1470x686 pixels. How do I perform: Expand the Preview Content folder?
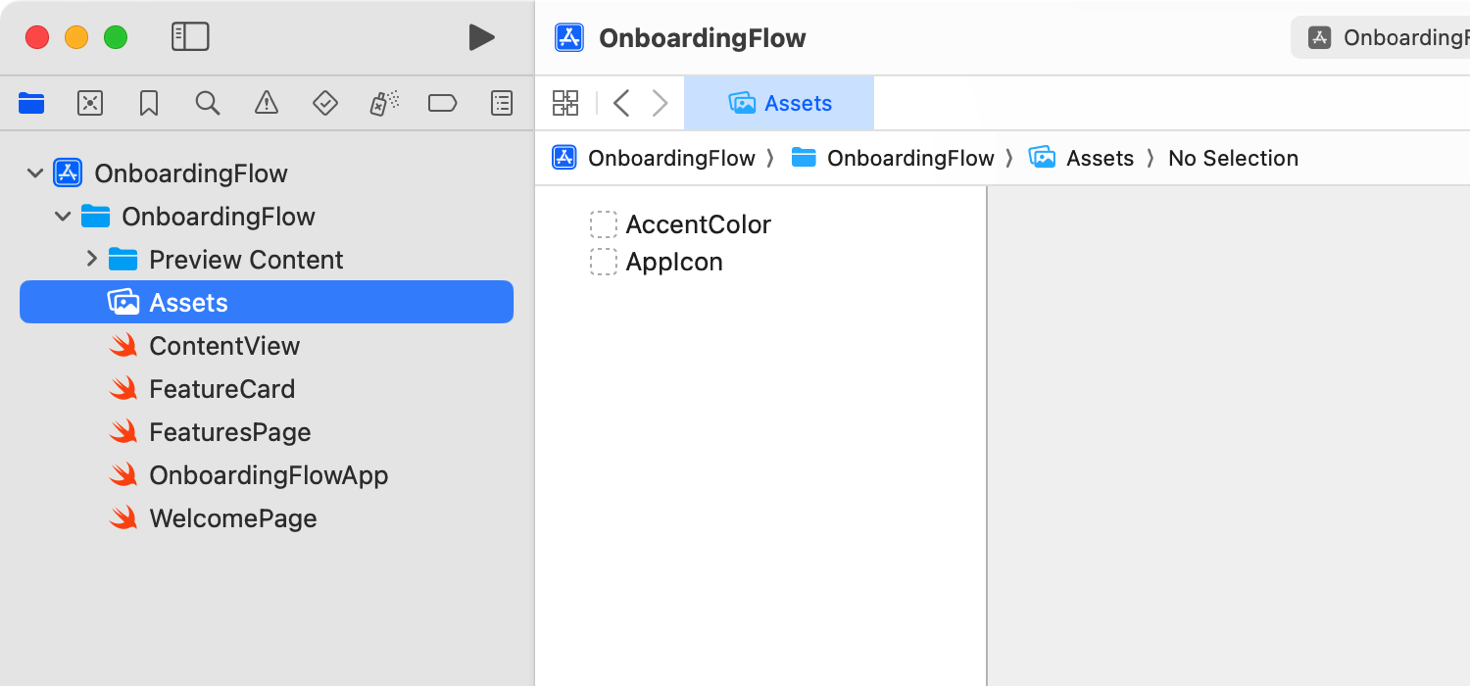click(x=92, y=259)
